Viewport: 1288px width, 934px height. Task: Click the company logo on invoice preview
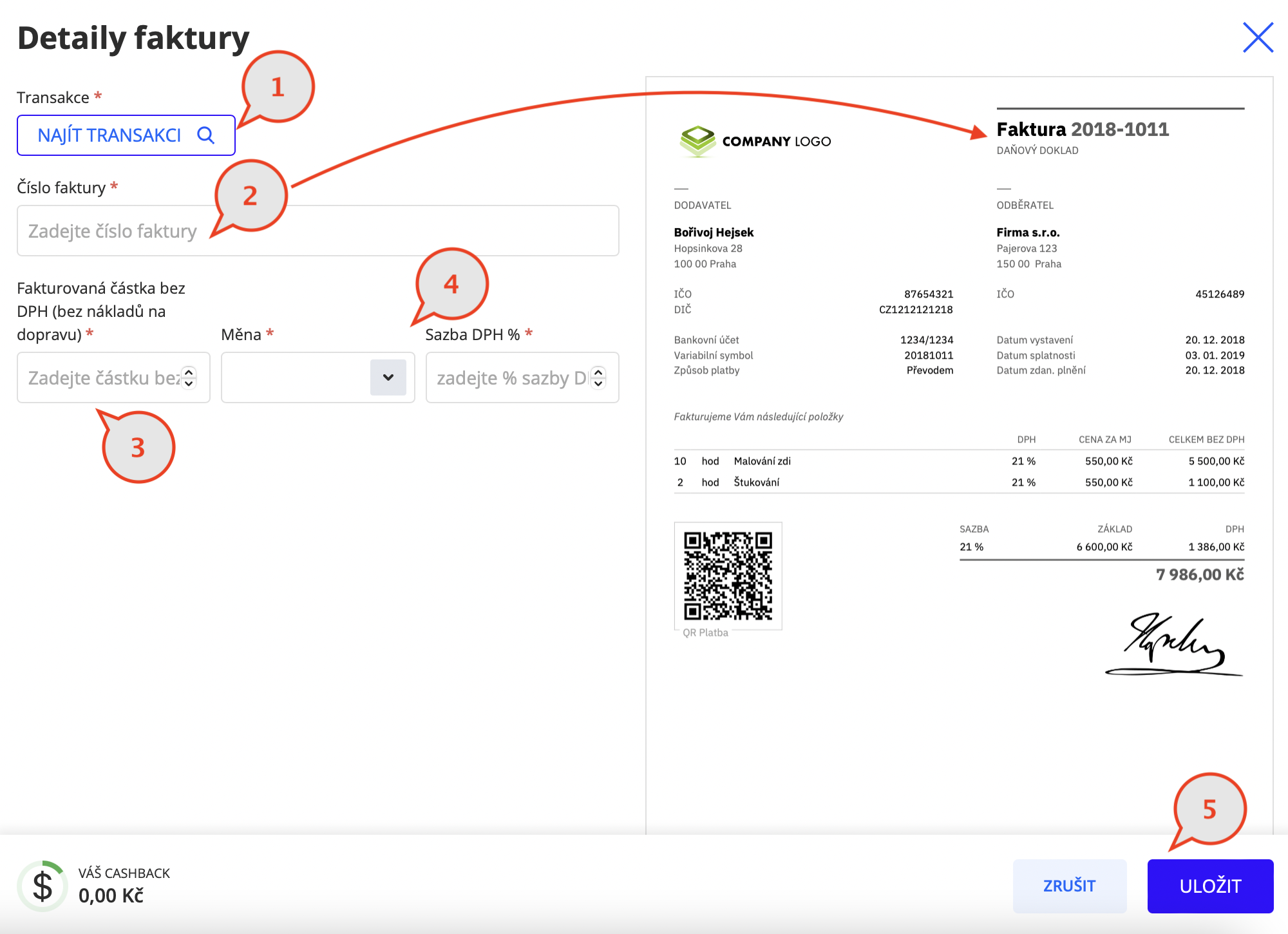pos(755,141)
